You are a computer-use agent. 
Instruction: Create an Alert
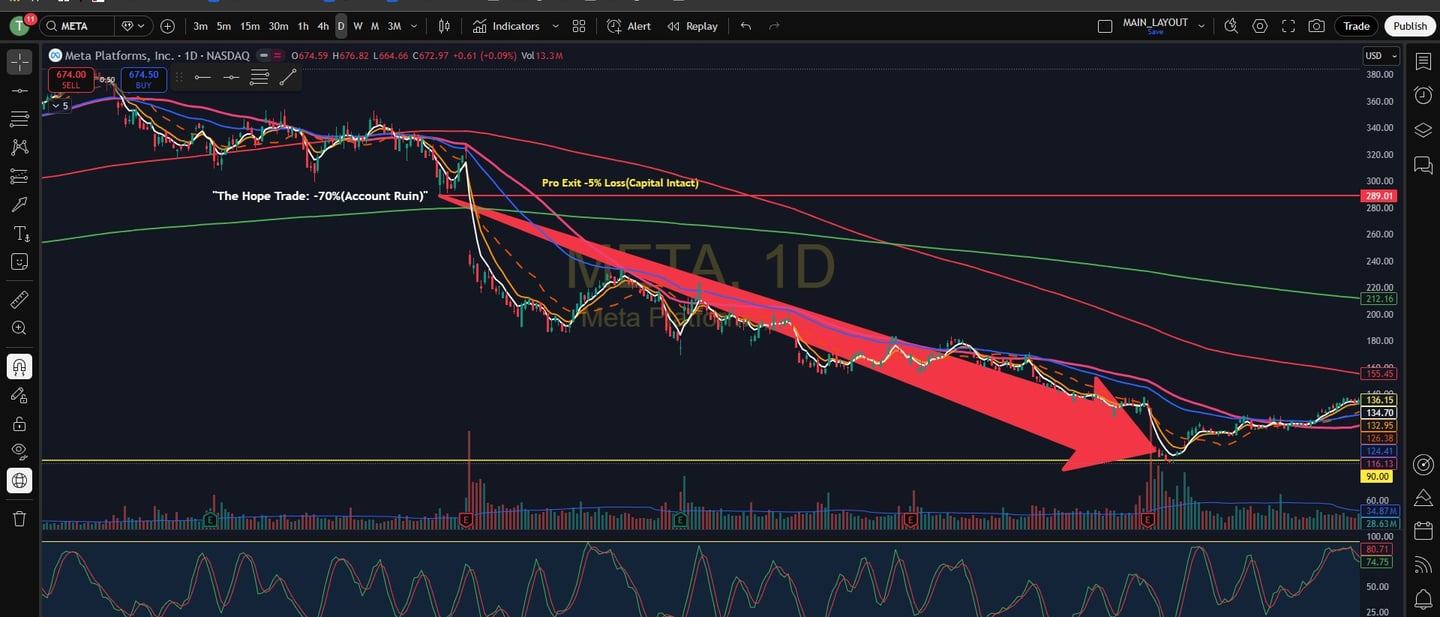coord(628,26)
